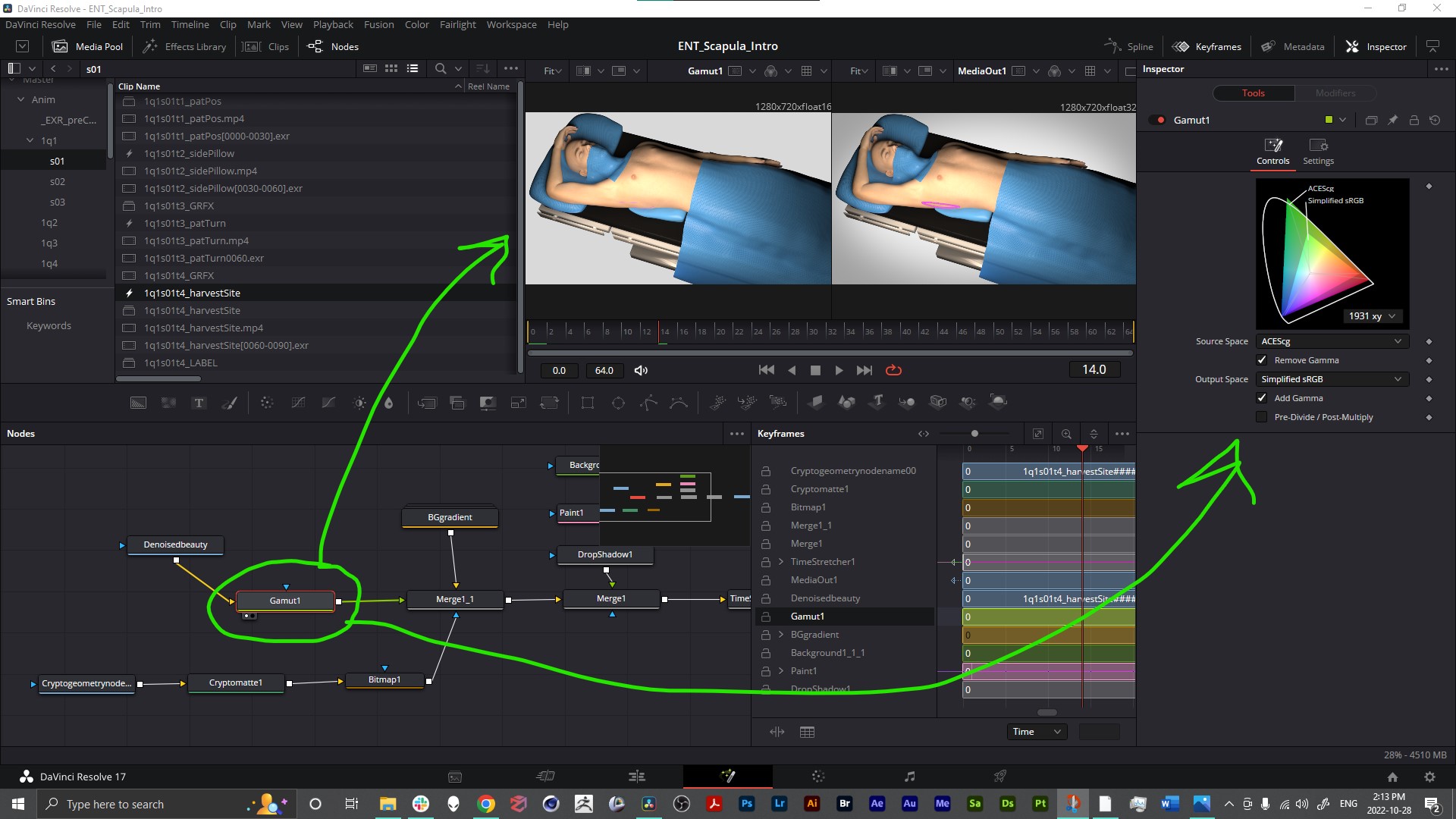Open the search in media pool
The width and height of the screenshot is (1456, 819).
tap(440, 68)
